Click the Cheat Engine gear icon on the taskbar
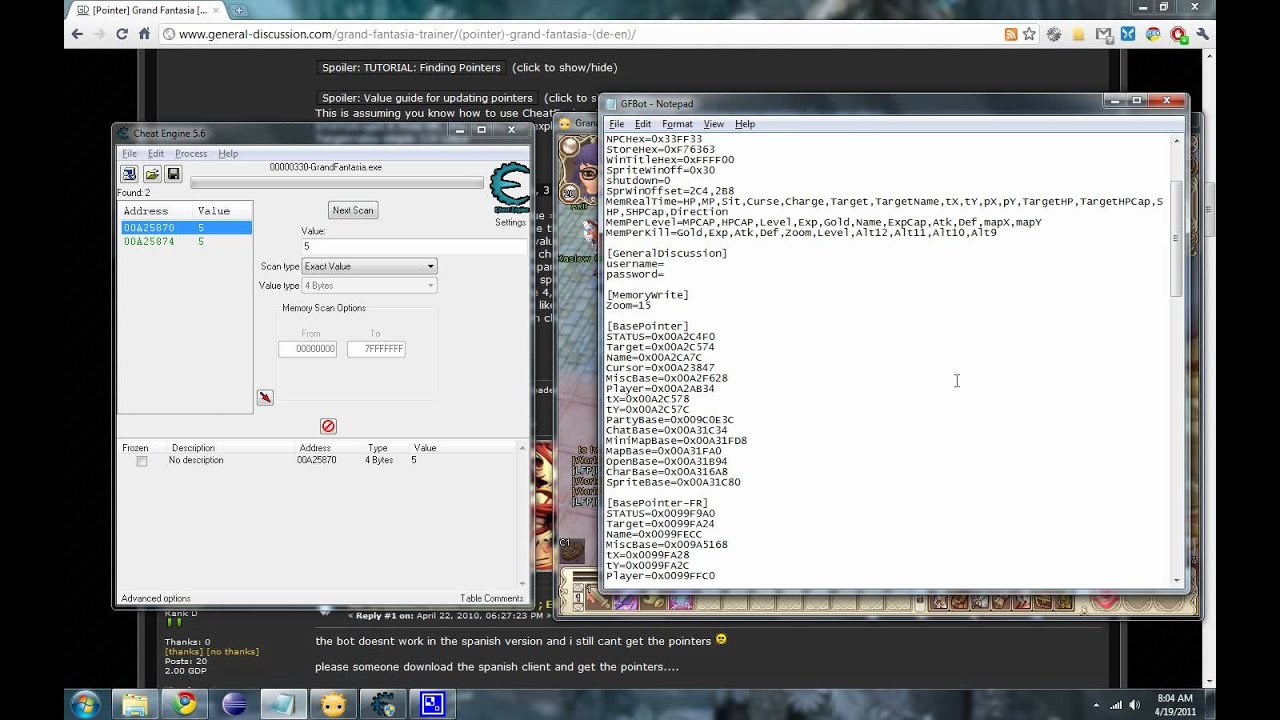The image size is (1280, 720). [x=383, y=704]
